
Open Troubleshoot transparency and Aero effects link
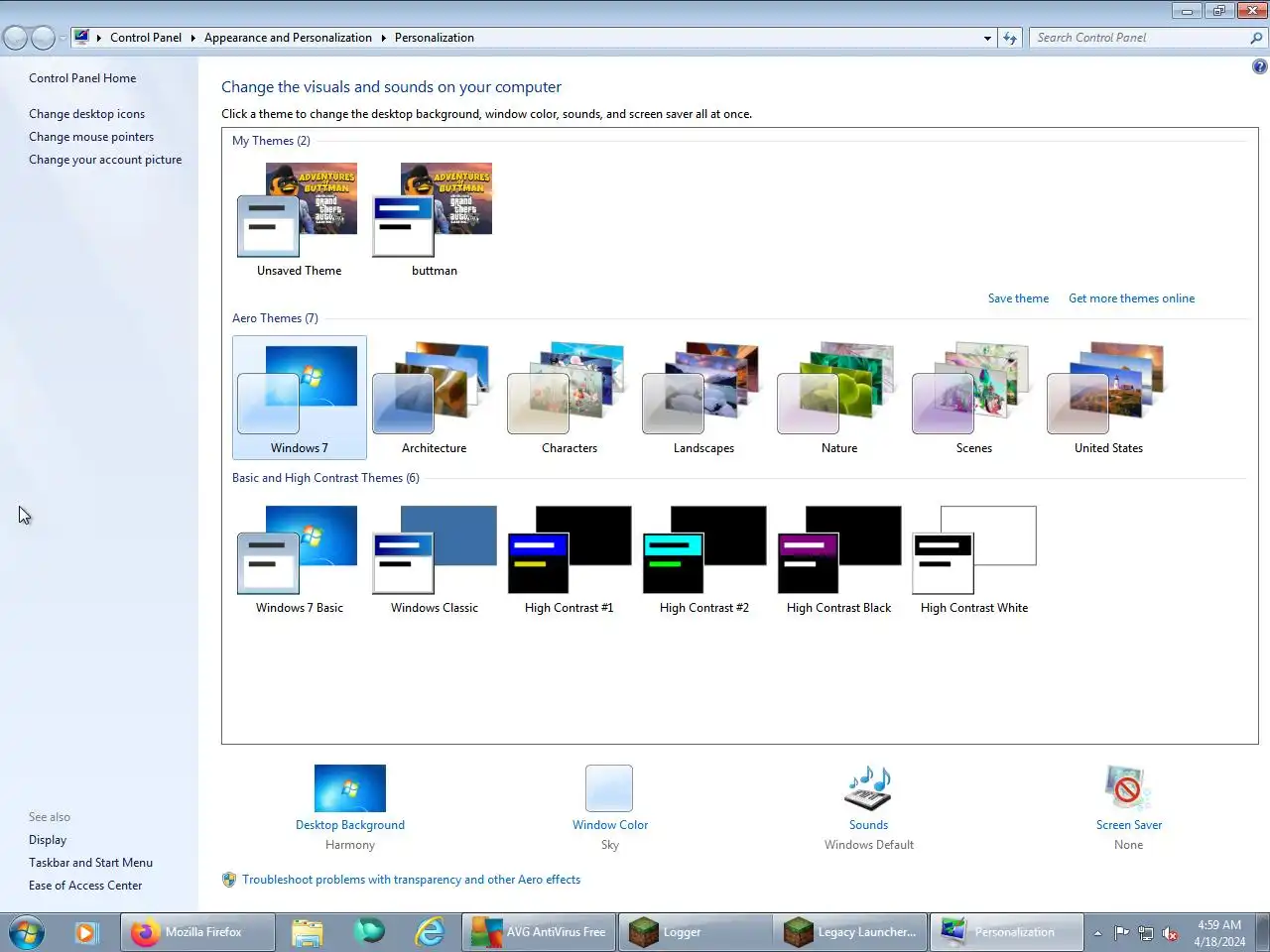click(x=411, y=880)
